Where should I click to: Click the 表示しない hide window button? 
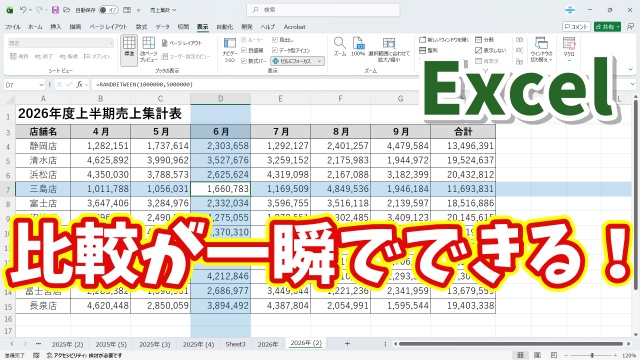point(491,50)
